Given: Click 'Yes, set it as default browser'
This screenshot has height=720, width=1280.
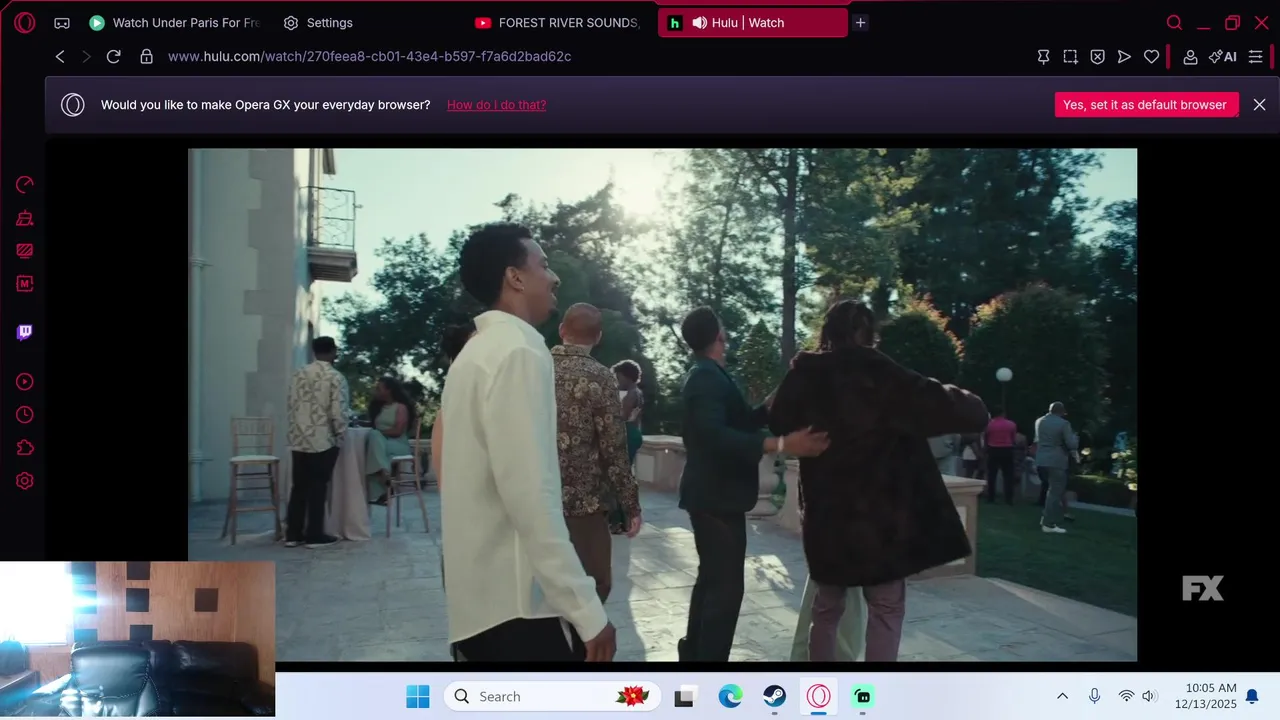Looking at the screenshot, I should (x=1146, y=105).
